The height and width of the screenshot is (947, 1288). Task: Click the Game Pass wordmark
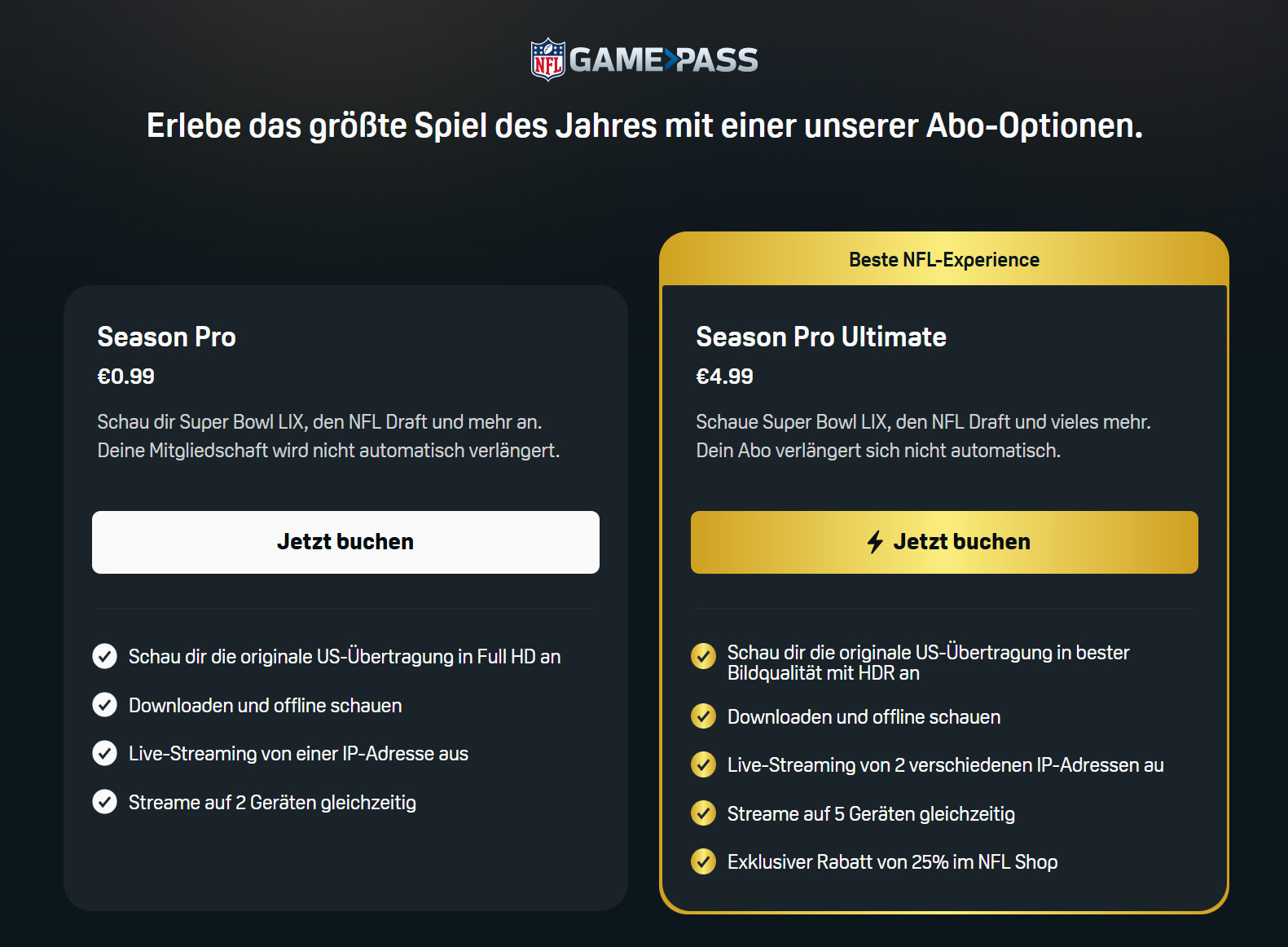point(663,59)
